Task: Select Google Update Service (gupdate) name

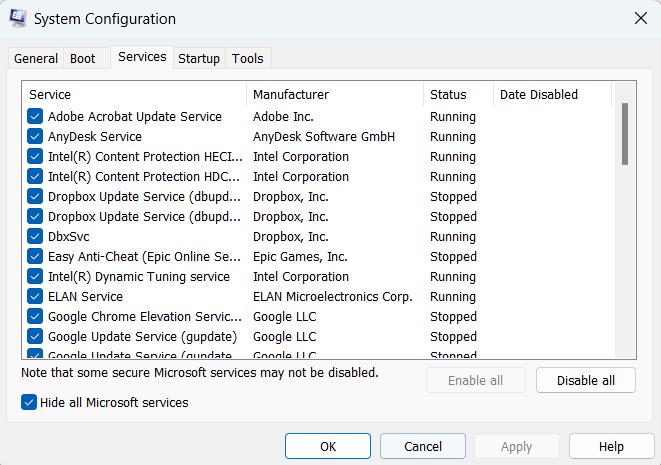Action: (x=142, y=336)
